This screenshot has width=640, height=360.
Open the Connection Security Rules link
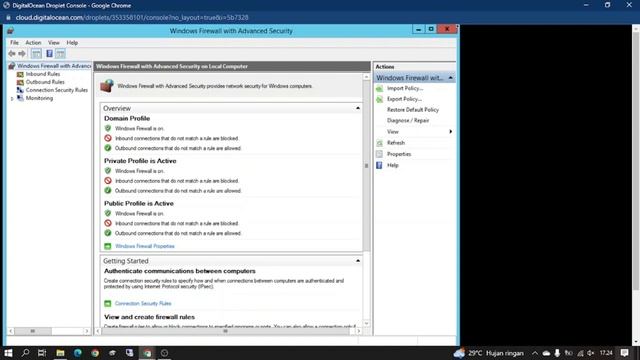click(x=143, y=303)
